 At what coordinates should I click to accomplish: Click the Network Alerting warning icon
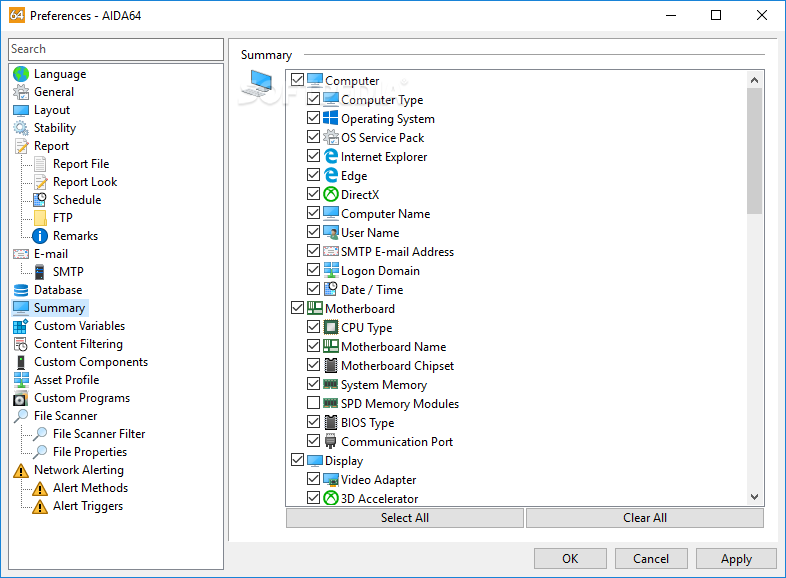[21, 470]
